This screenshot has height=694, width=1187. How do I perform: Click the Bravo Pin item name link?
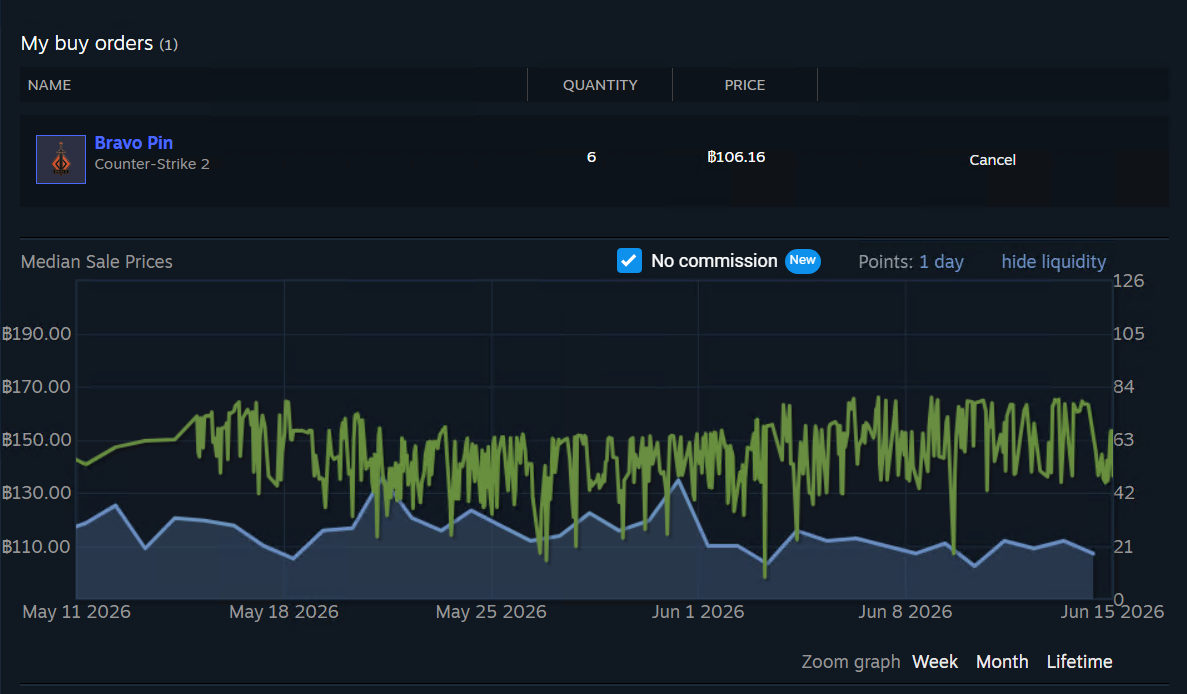(133, 142)
